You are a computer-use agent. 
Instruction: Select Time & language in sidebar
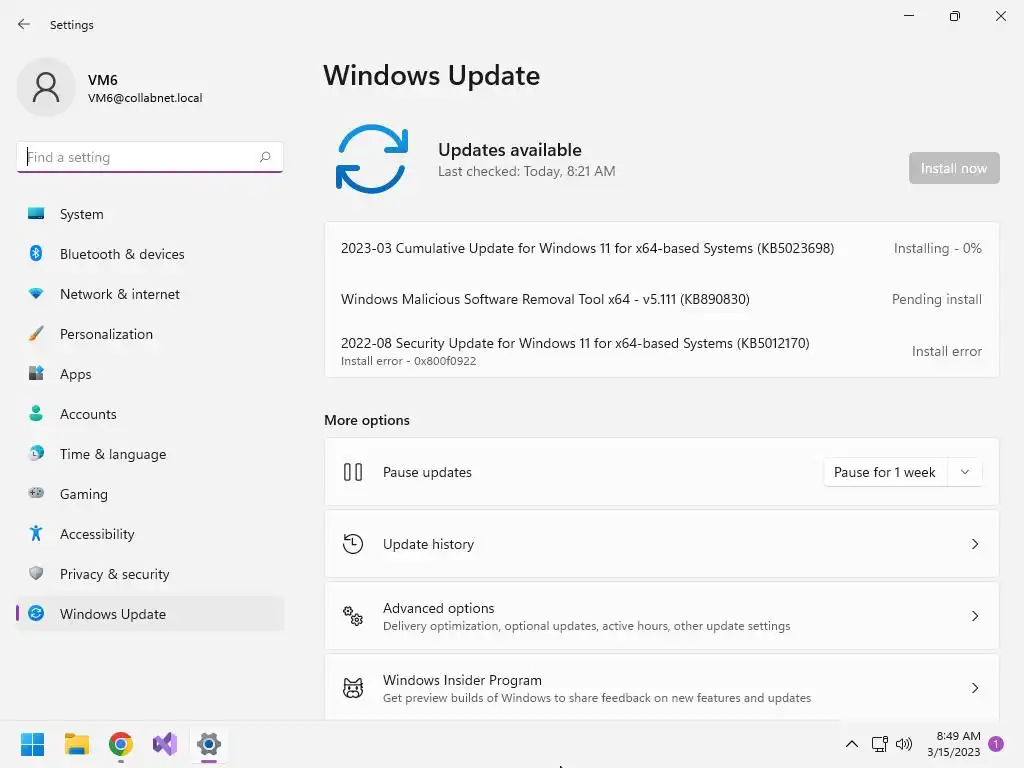150,454
